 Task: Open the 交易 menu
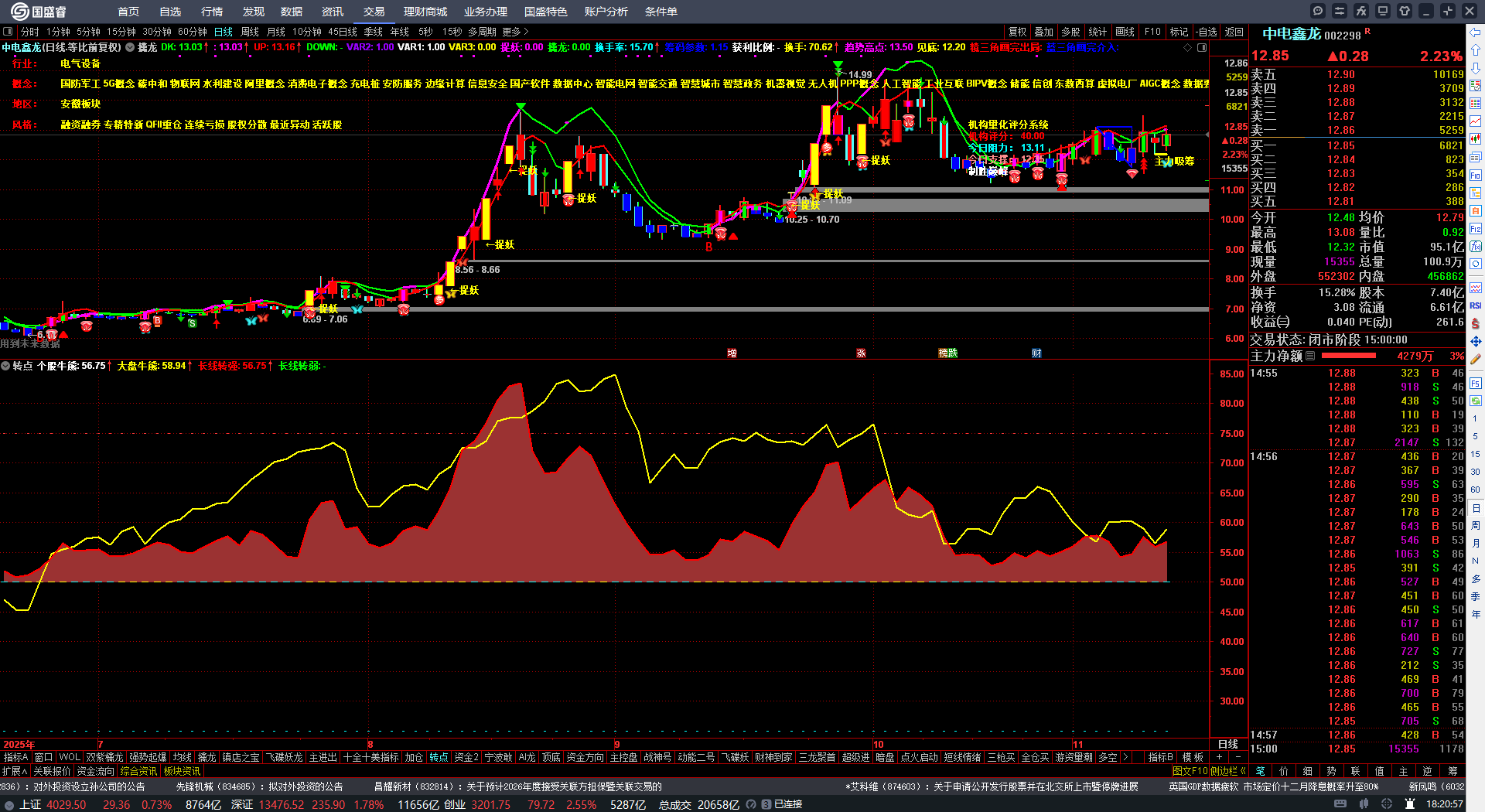tap(374, 12)
